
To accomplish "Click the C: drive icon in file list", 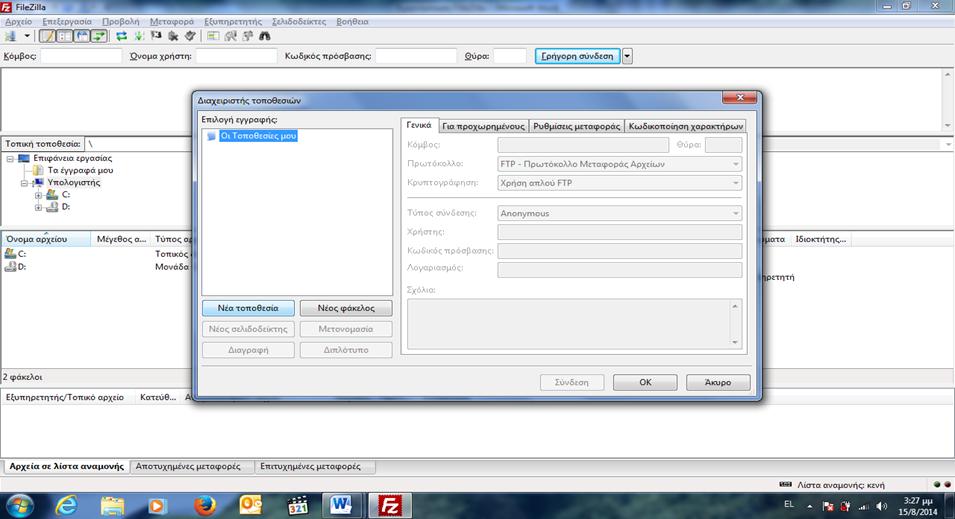I will (x=10, y=253).
